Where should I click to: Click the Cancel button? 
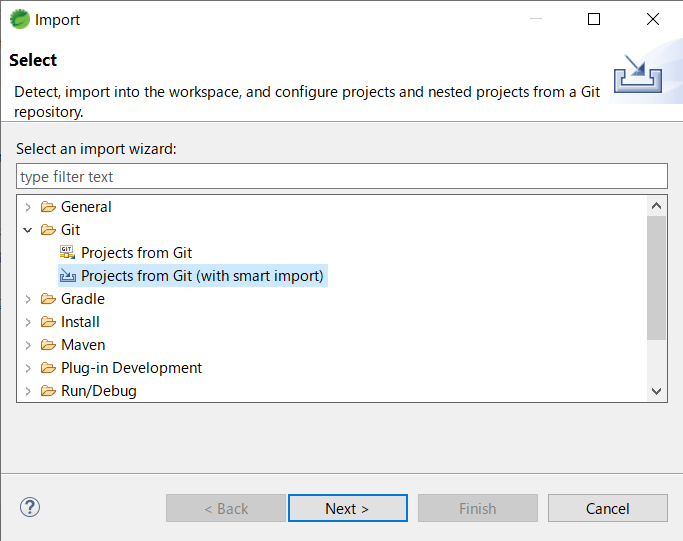[607, 508]
